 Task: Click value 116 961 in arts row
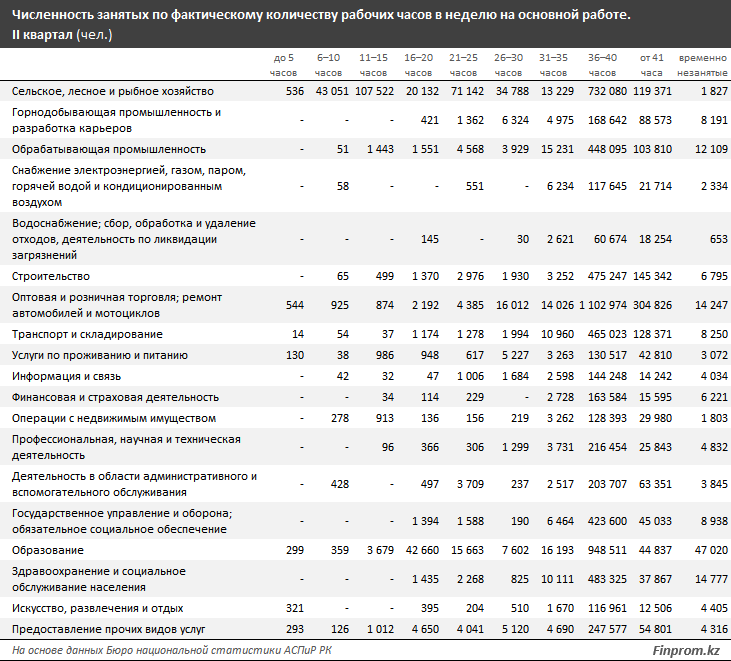[x=607, y=608]
